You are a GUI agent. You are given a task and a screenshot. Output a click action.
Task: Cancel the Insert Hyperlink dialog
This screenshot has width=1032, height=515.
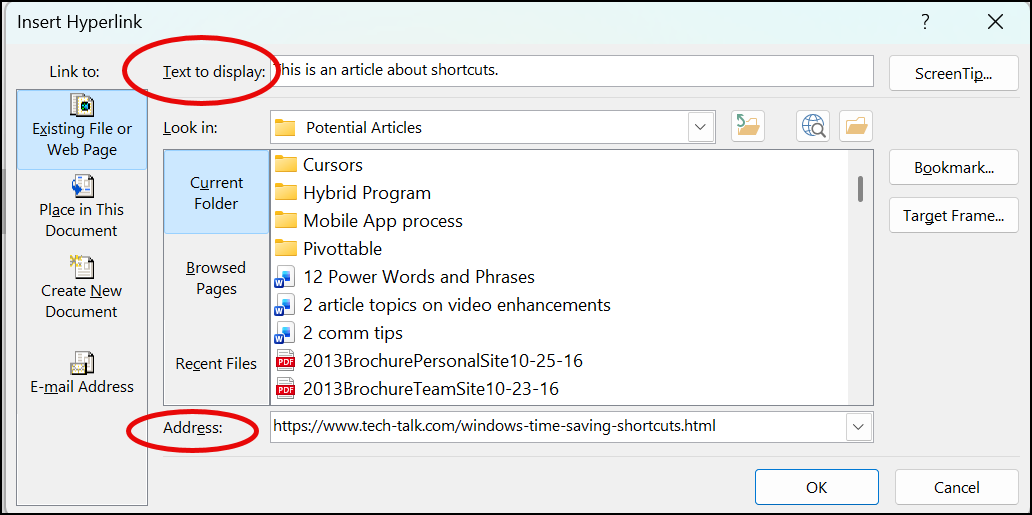(x=957, y=487)
